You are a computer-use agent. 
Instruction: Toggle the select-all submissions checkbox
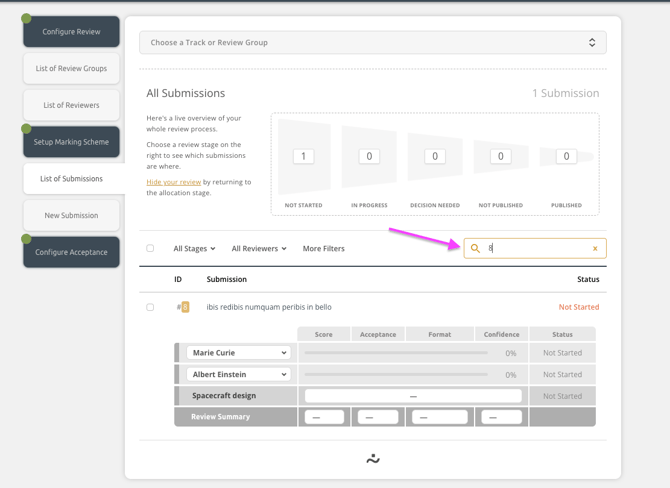click(x=150, y=248)
